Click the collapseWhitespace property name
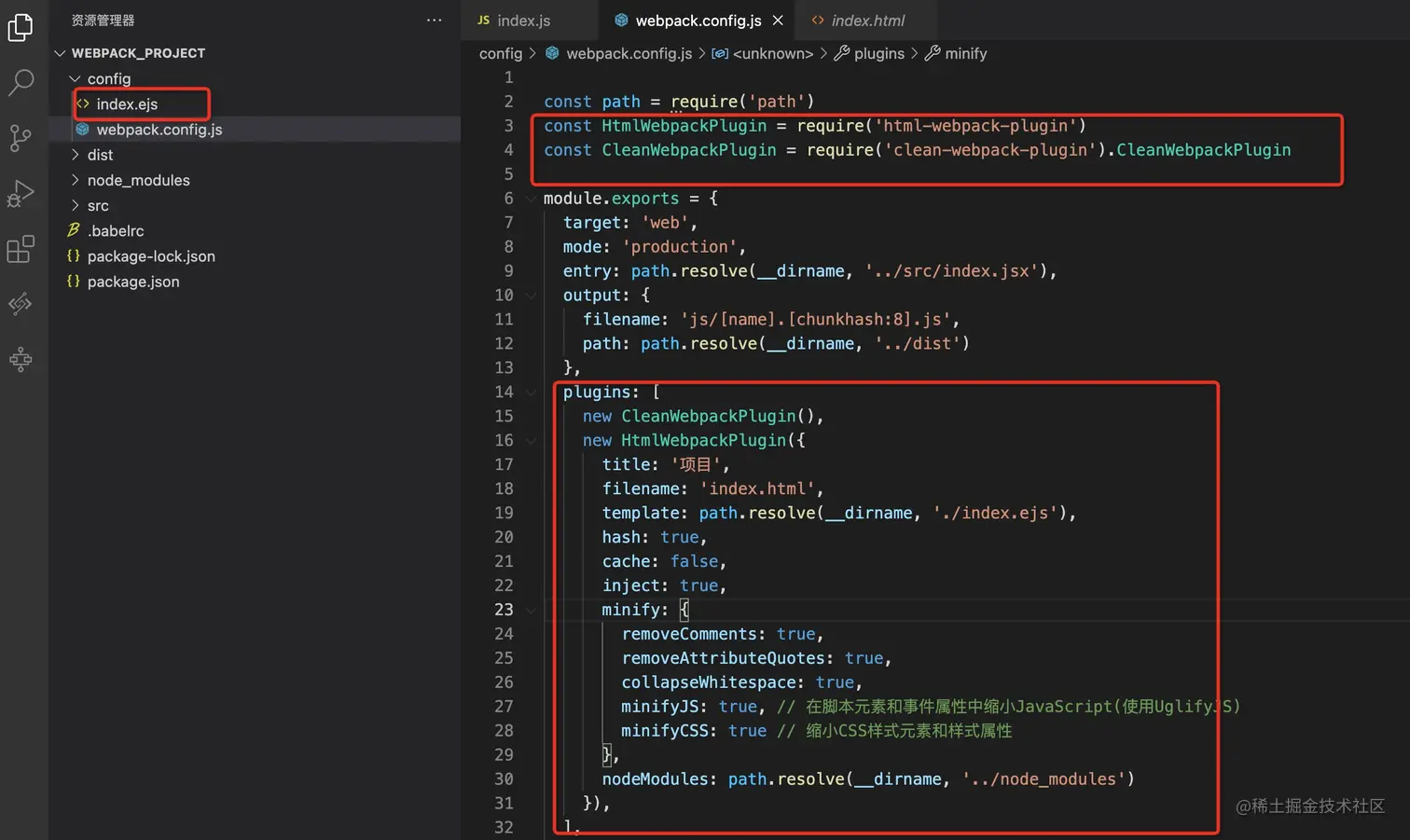The width and height of the screenshot is (1410, 840). click(x=709, y=682)
